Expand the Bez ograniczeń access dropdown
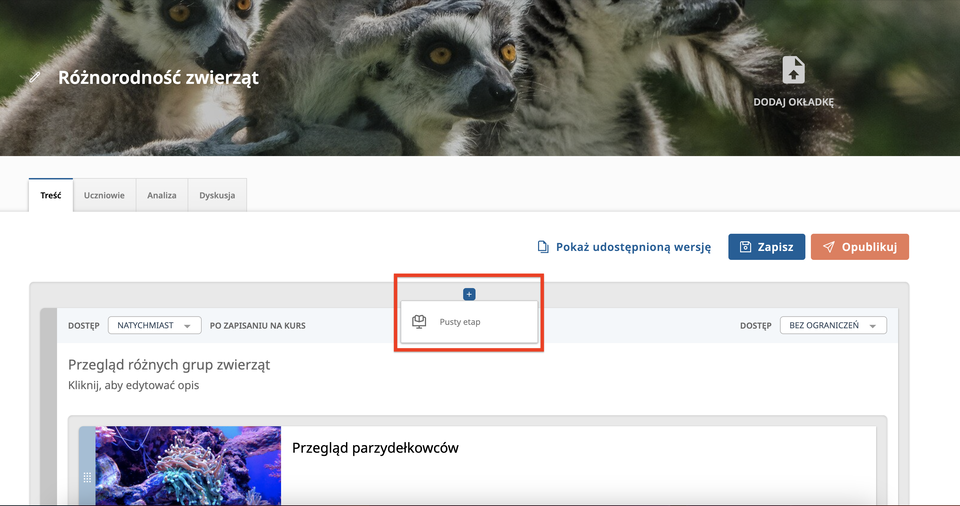The height and width of the screenshot is (506, 960). coord(832,325)
